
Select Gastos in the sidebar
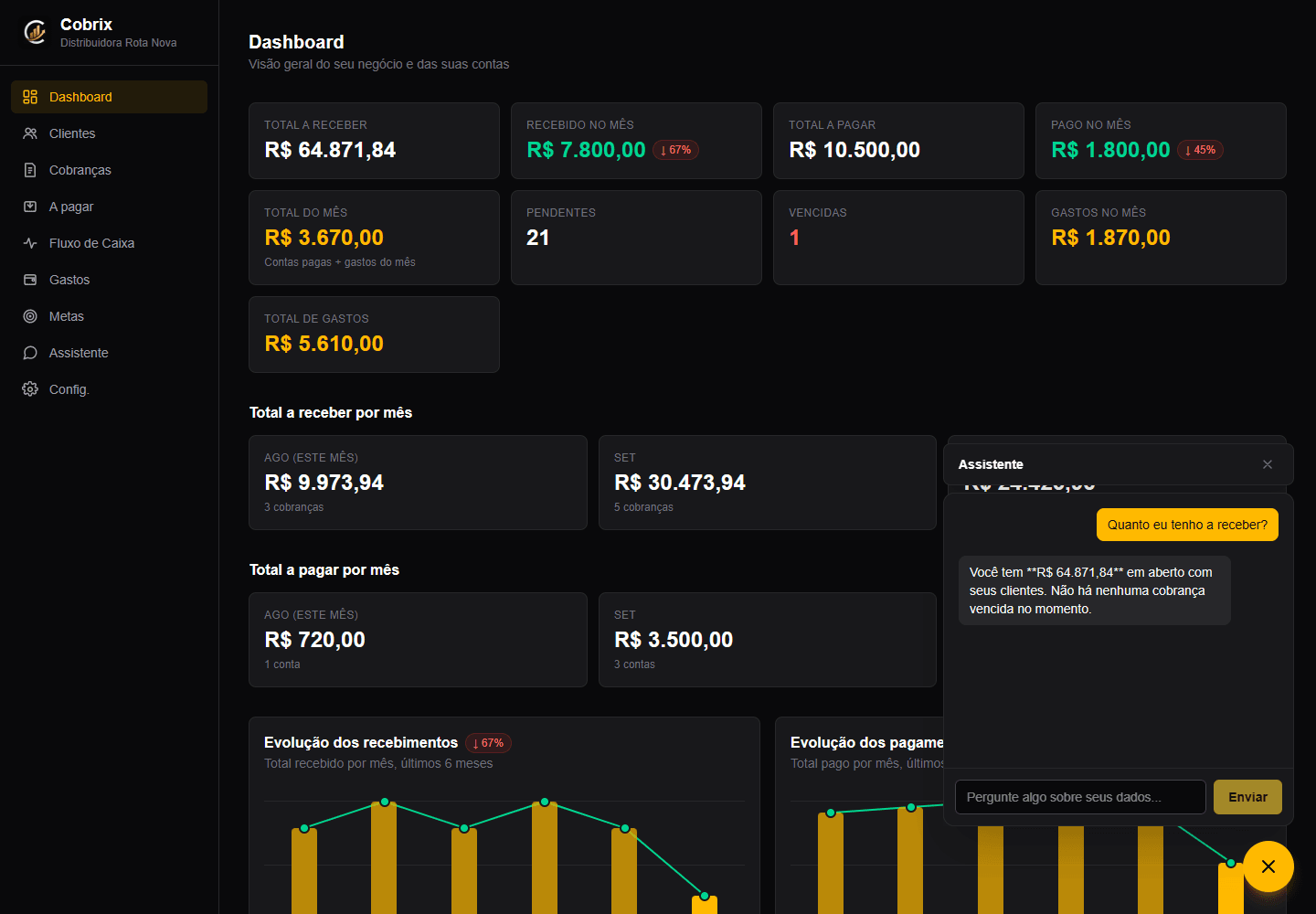pyautogui.click(x=109, y=280)
